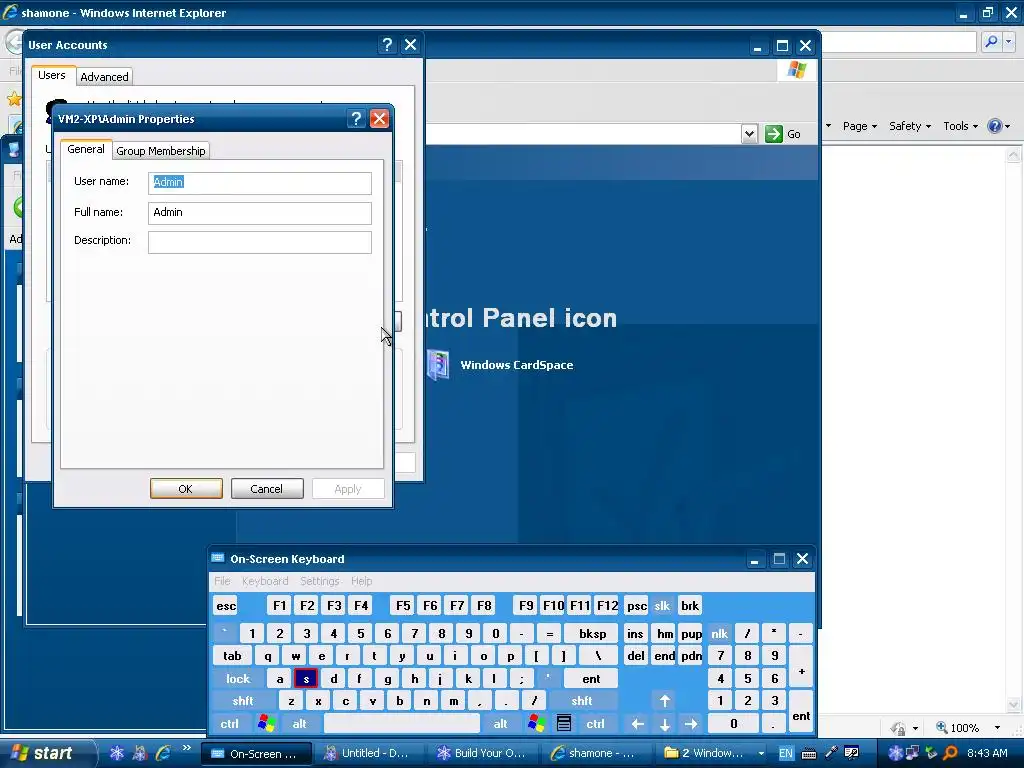Viewport: 1024px width, 768px height.
Task: Open the File menu in On-Screen Keyboard
Action: pyautogui.click(x=222, y=581)
